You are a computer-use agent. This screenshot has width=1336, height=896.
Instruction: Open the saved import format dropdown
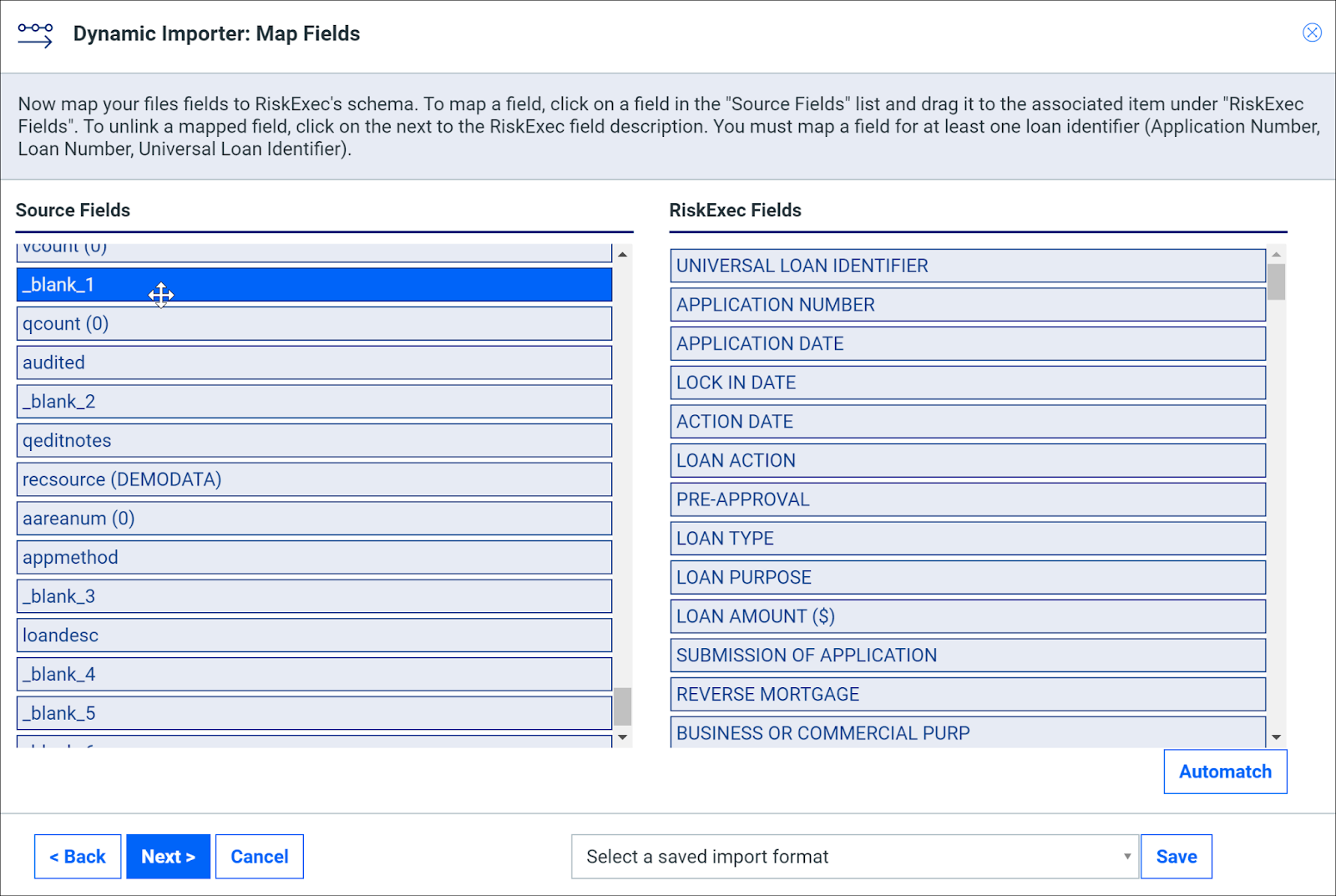pos(855,857)
